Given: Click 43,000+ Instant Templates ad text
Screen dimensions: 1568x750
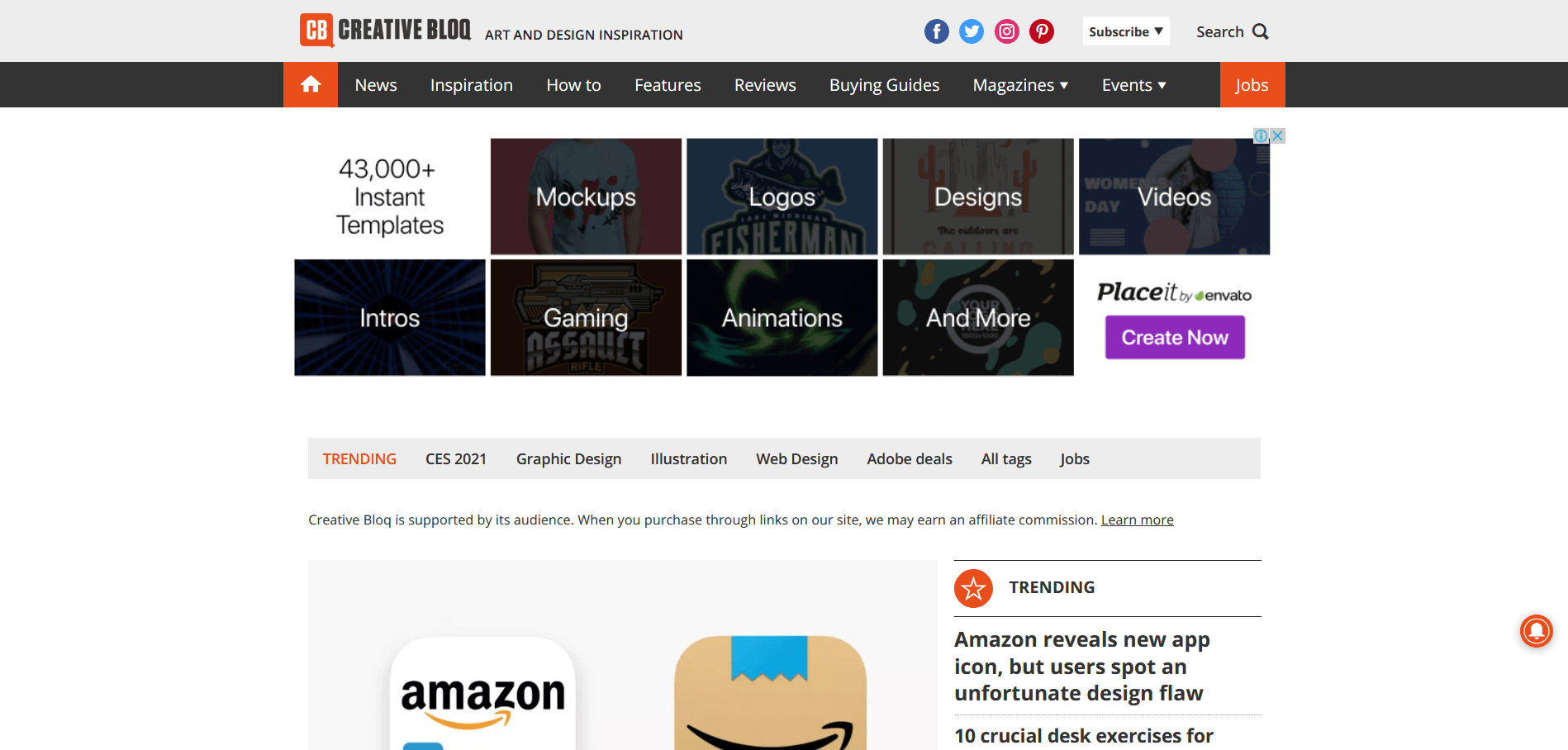Looking at the screenshot, I should click(x=390, y=197).
